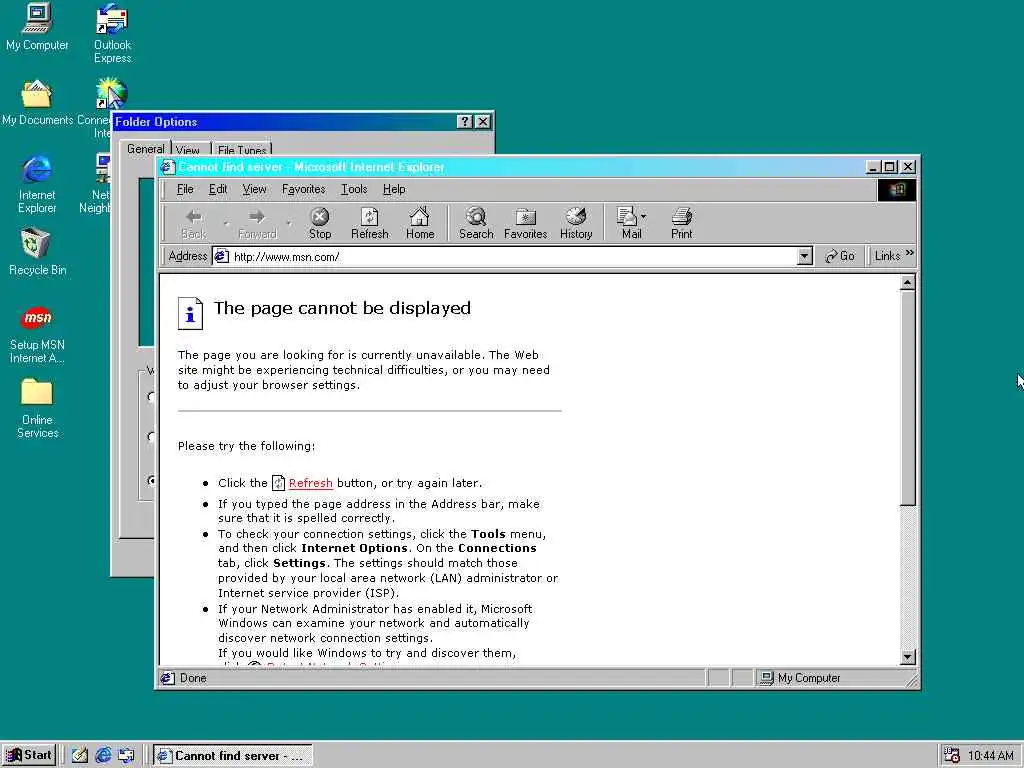This screenshot has width=1024, height=768.
Task: Select Internet Explorer desktop icon
Action: pos(37,185)
